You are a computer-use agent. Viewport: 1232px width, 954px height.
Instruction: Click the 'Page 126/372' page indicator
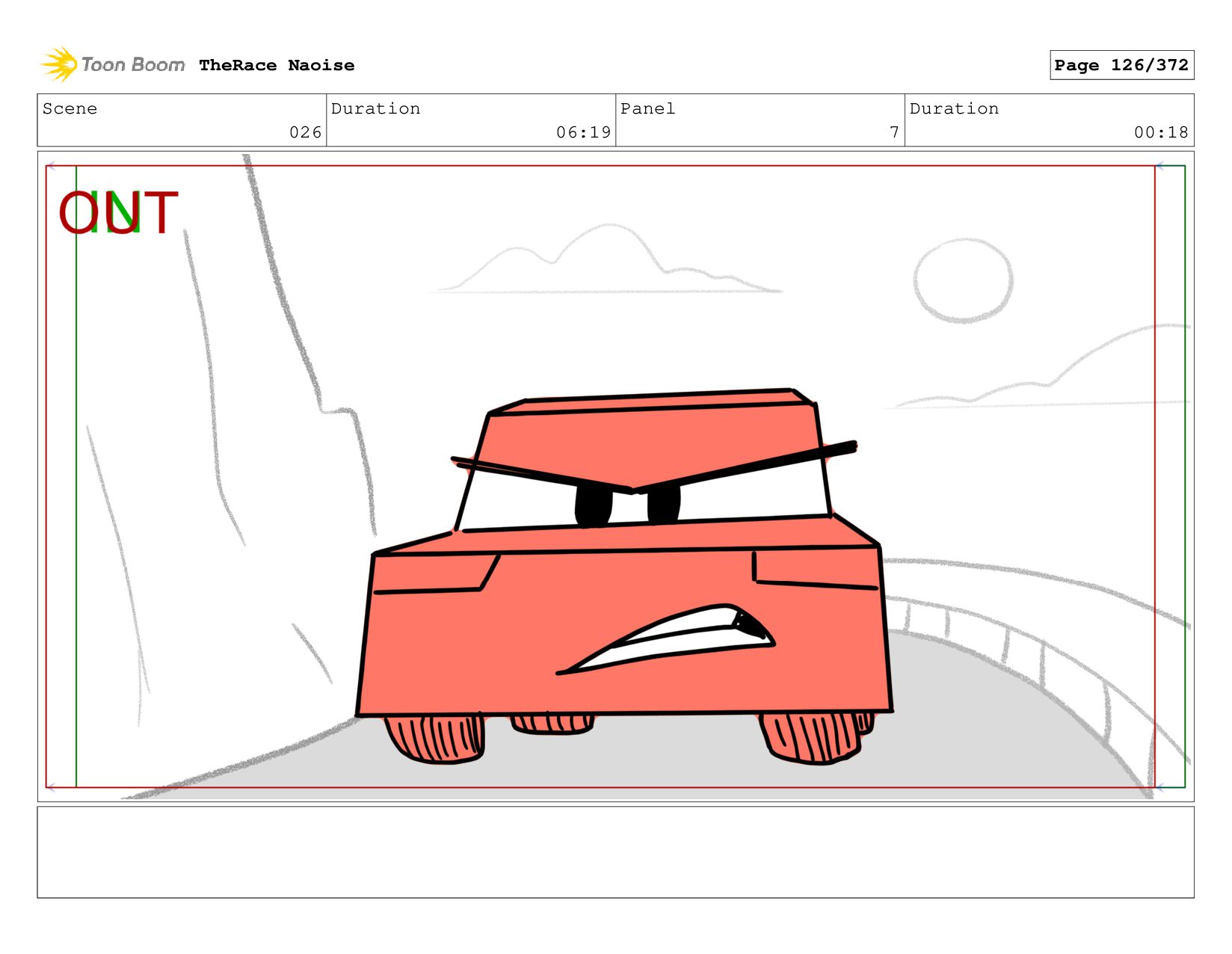pos(1121,65)
